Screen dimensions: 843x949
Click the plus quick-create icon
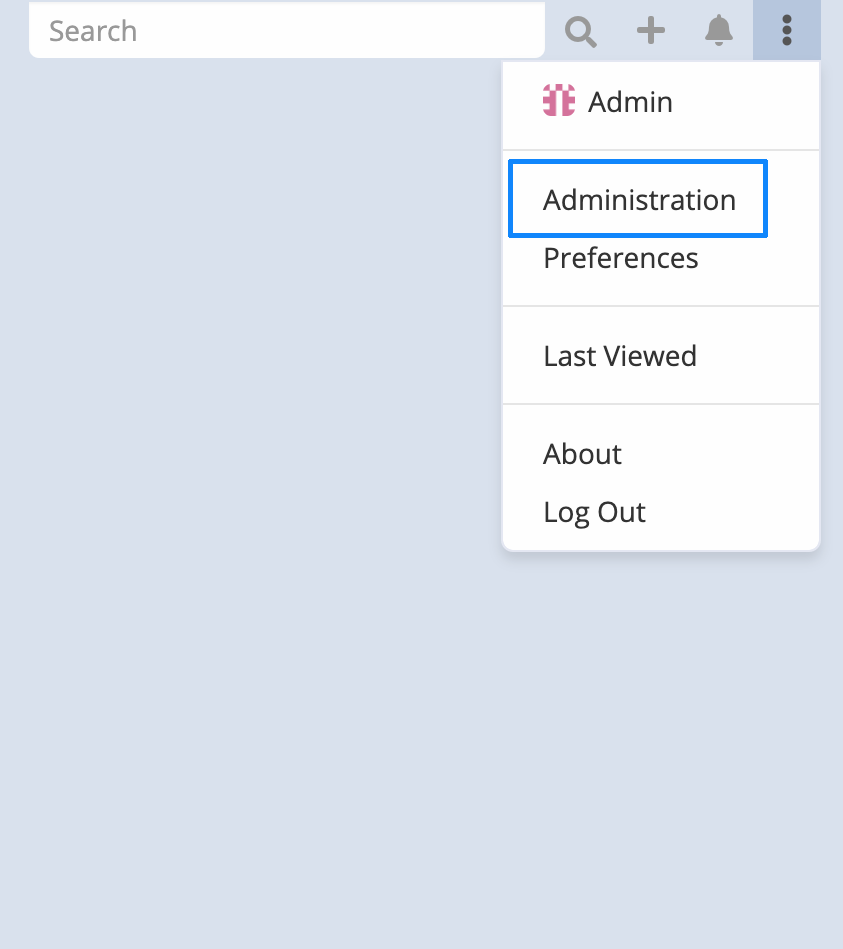[x=651, y=31]
